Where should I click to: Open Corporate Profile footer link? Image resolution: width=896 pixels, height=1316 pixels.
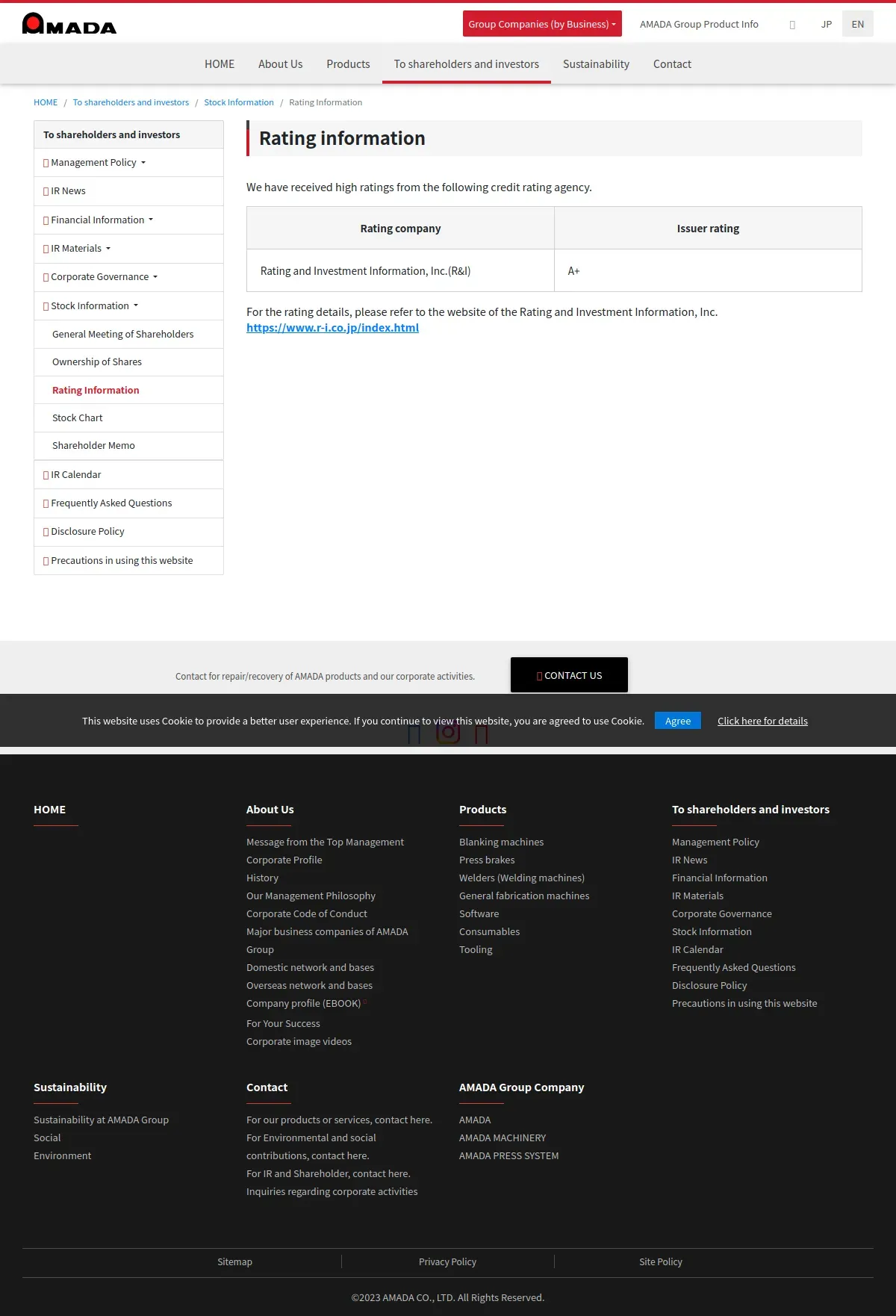(284, 860)
